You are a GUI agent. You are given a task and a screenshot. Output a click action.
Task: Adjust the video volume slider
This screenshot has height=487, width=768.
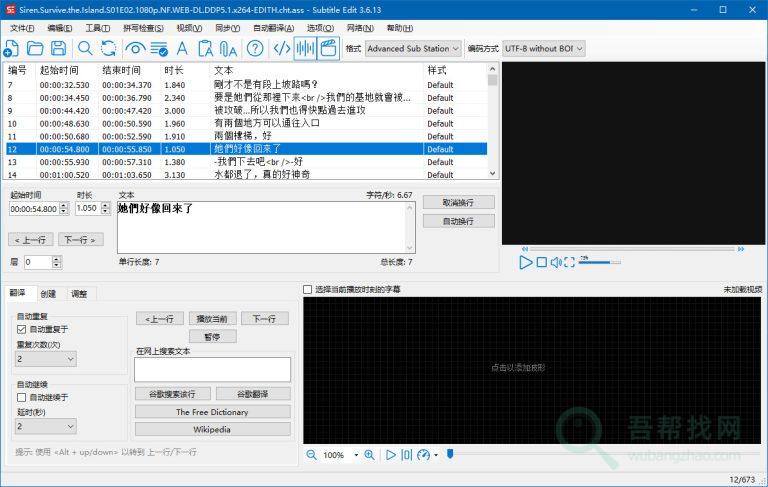tap(595, 262)
